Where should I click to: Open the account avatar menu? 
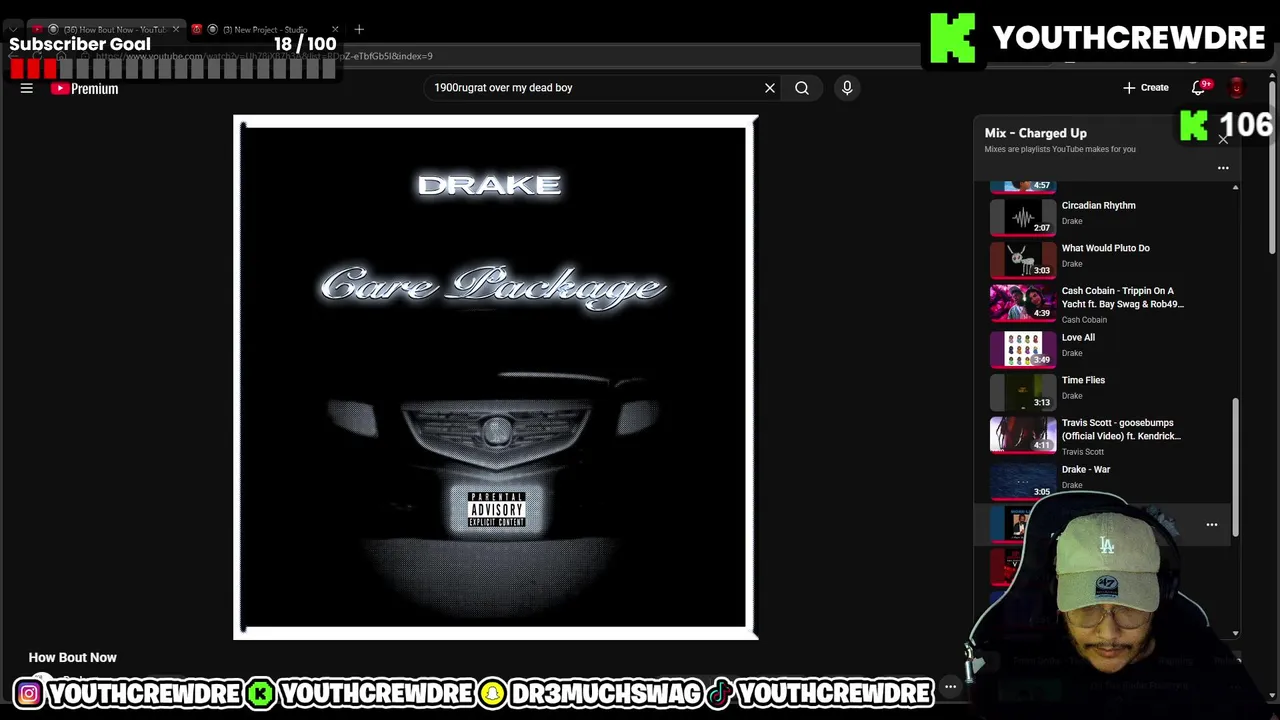[x=1237, y=88]
